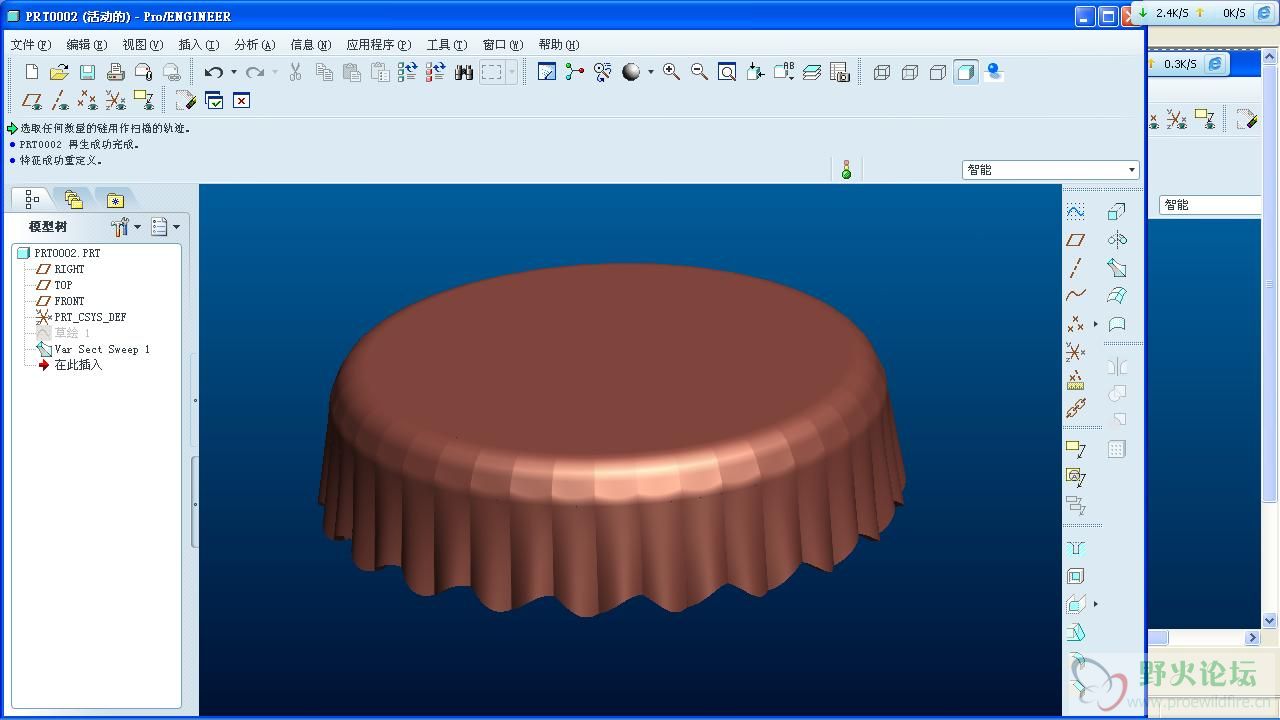1280x720 pixels.
Task: Open model tree settings dropdown
Action: [126, 227]
